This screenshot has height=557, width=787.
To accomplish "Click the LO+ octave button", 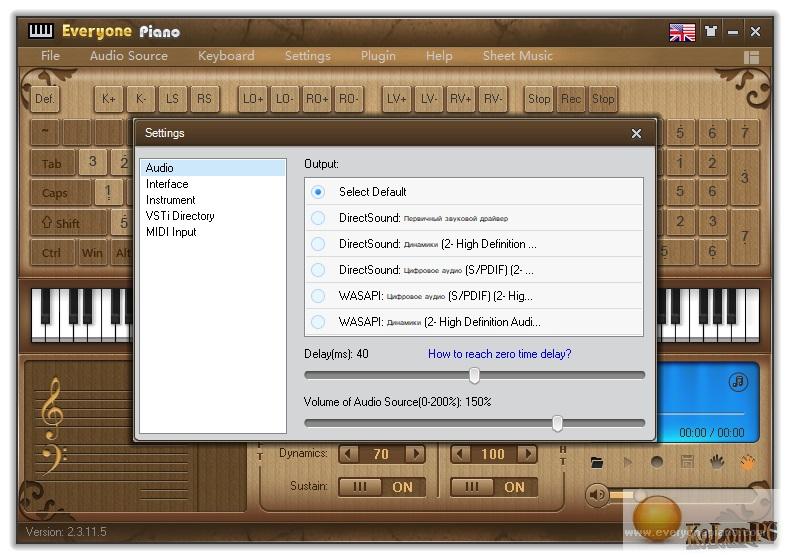I will coord(252,99).
